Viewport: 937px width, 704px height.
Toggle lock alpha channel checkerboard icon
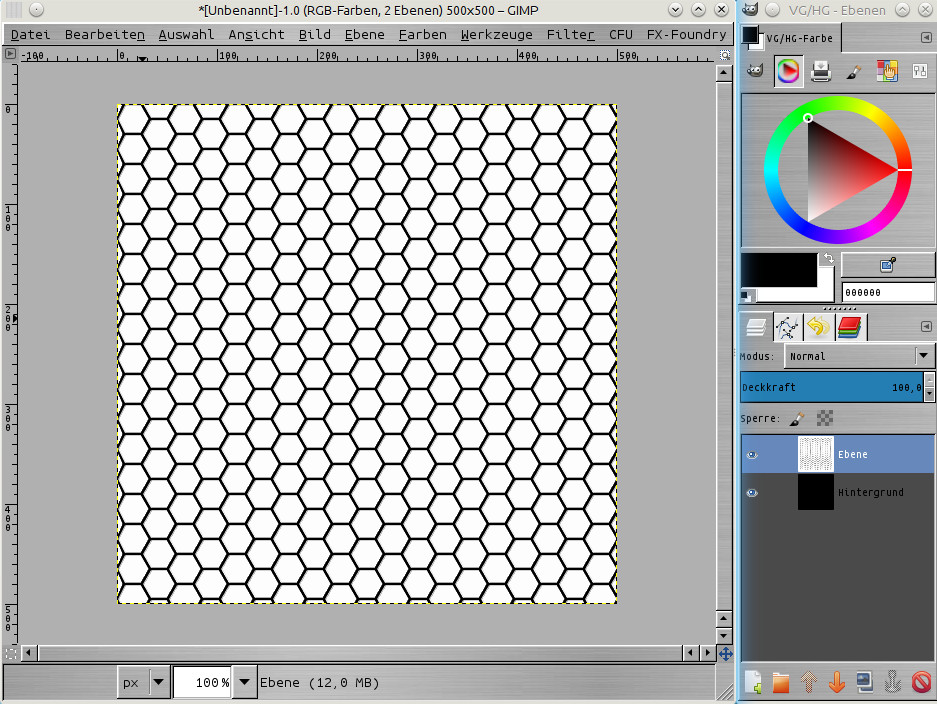click(825, 418)
